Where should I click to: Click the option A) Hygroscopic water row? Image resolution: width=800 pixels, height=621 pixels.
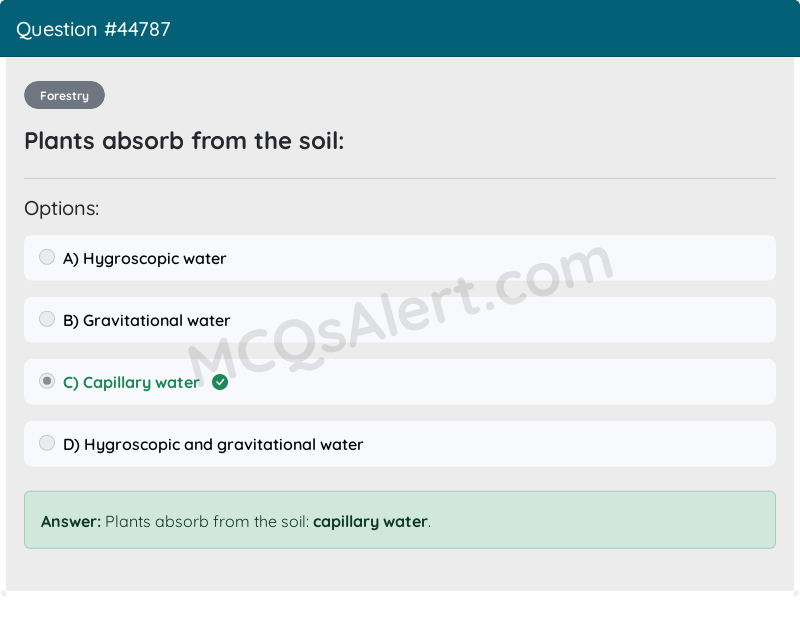(400, 257)
